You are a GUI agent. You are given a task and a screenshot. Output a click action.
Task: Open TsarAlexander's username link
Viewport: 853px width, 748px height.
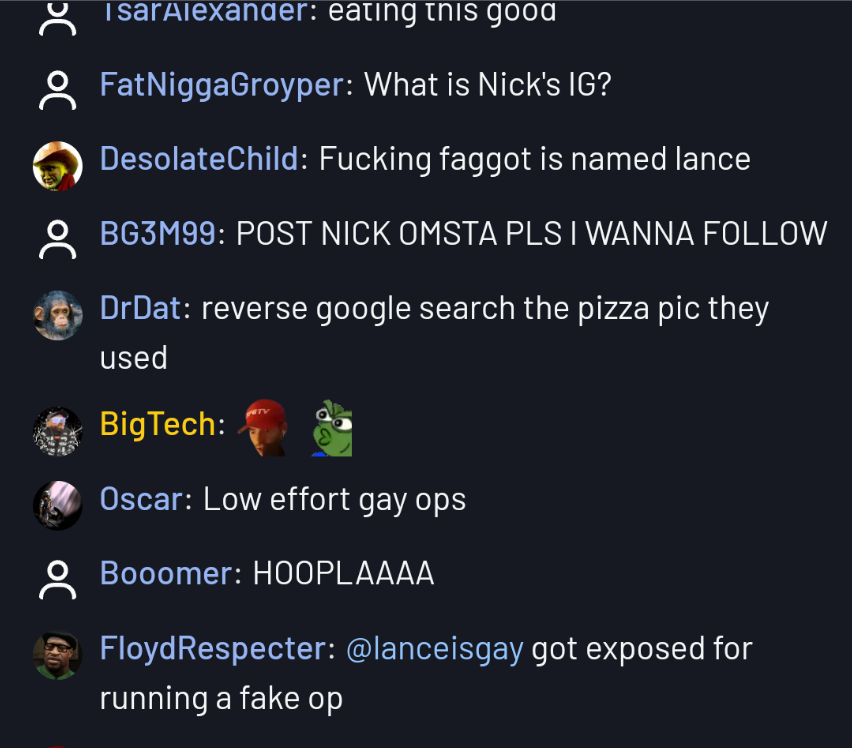click(x=205, y=11)
